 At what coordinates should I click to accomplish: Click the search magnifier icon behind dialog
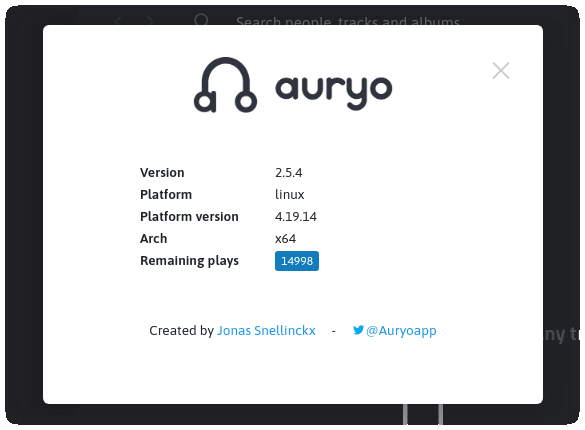pos(201,19)
